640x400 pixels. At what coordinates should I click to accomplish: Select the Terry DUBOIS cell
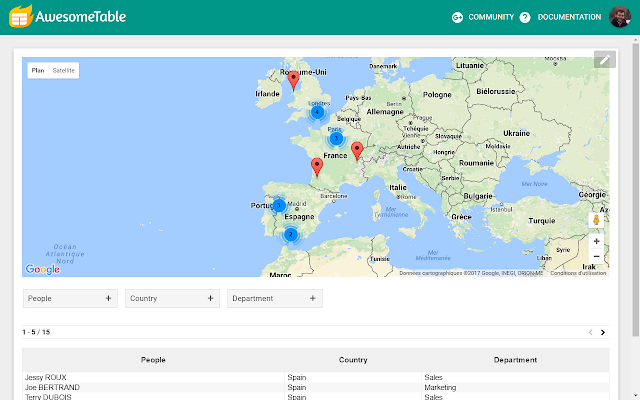point(153,397)
